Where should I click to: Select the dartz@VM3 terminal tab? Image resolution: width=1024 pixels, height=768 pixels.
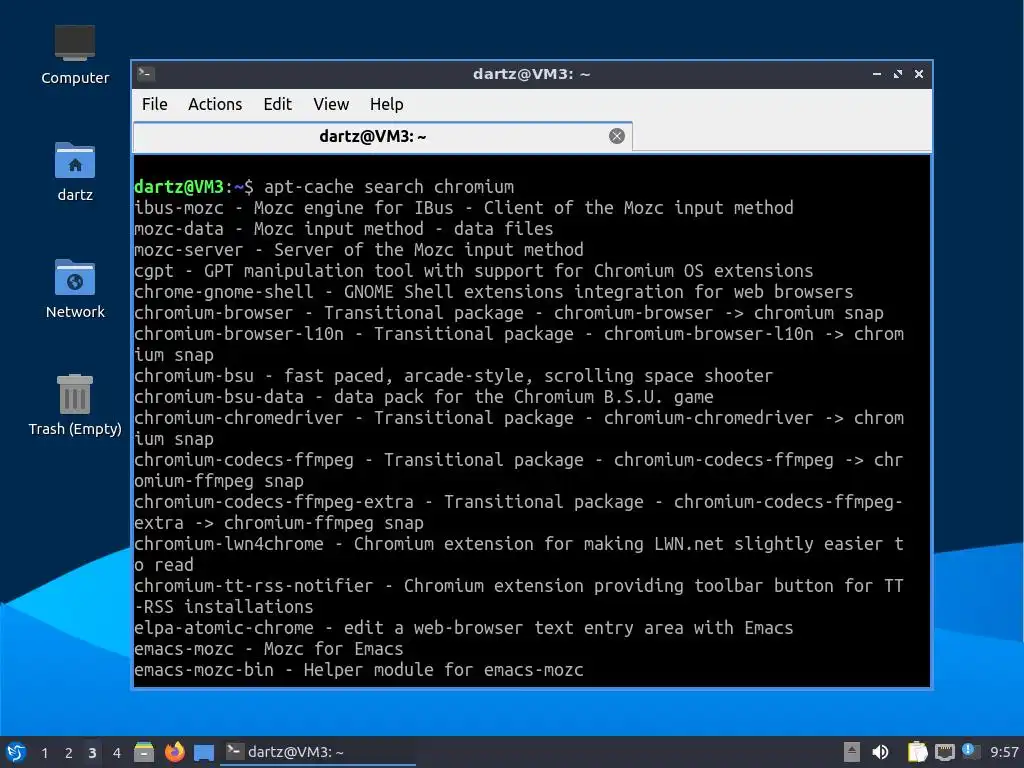pyautogui.click(x=382, y=136)
